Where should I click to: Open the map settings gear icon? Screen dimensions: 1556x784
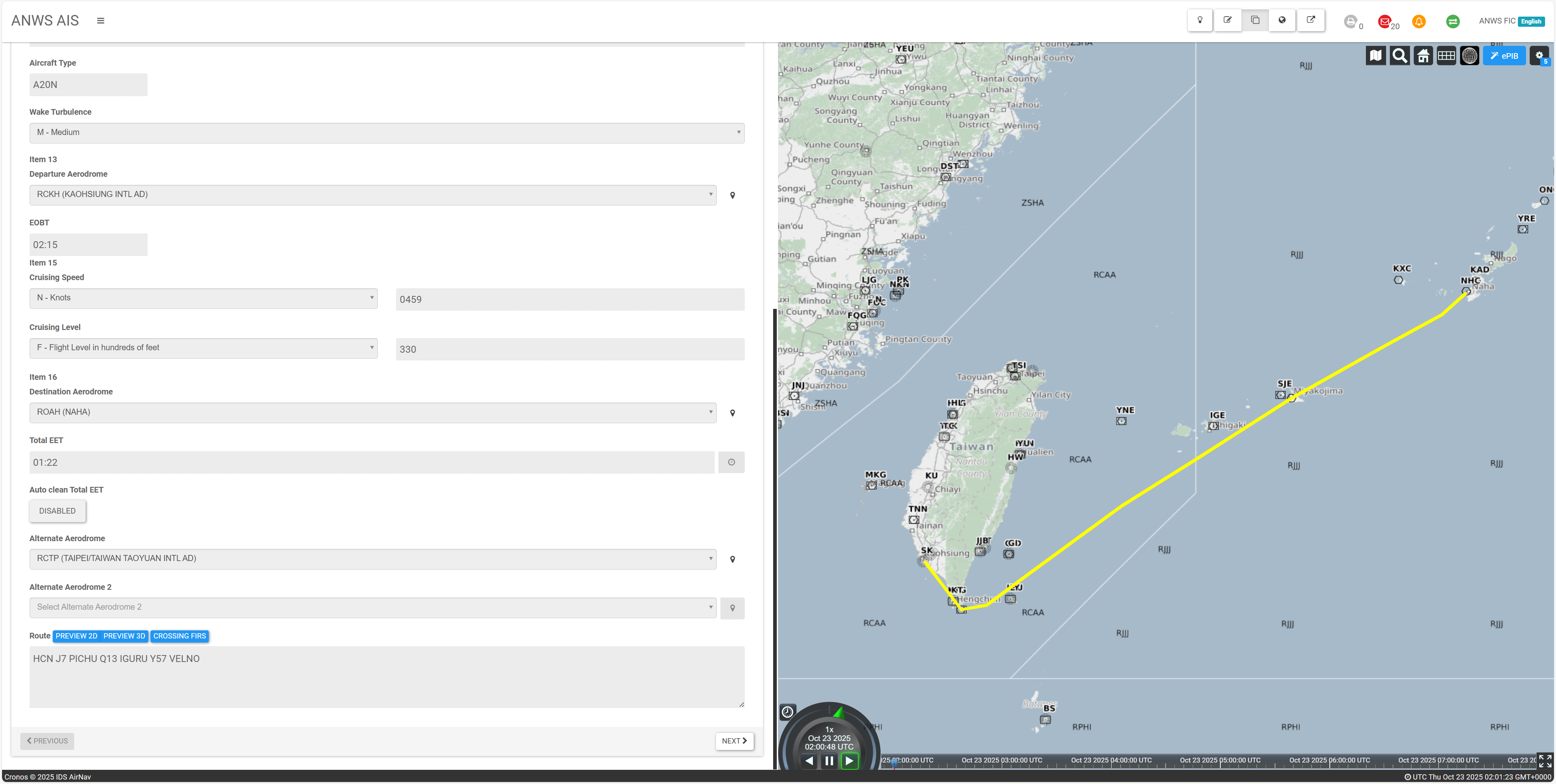click(x=1539, y=56)
